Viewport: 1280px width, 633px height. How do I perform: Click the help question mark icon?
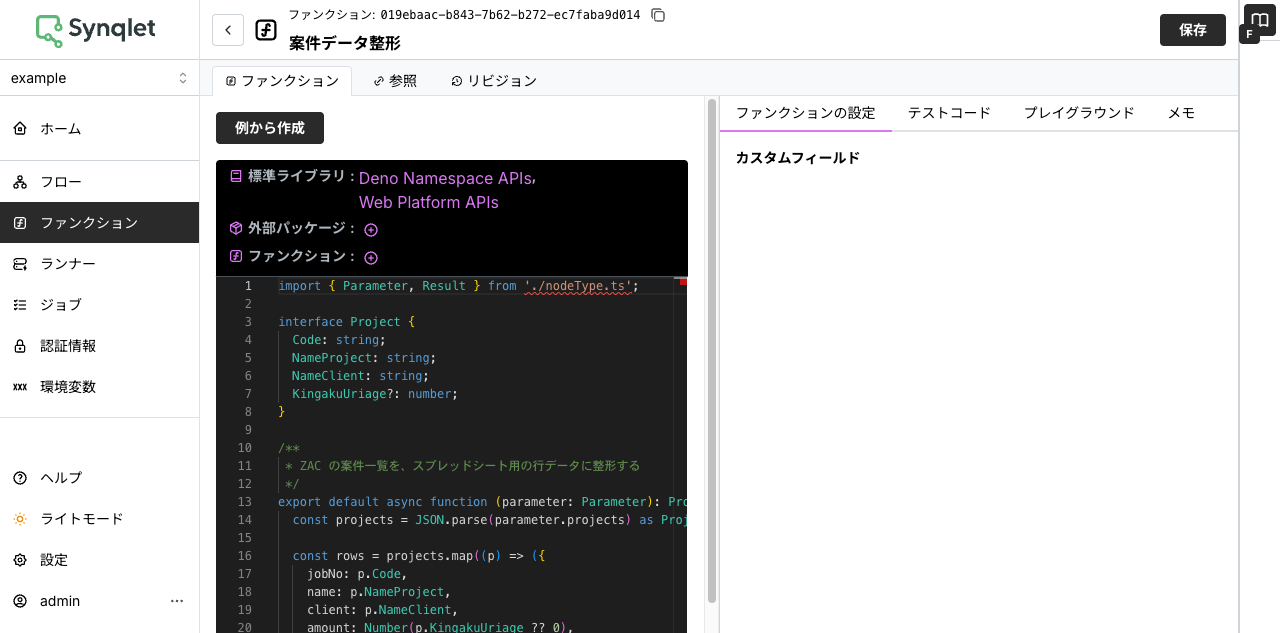20,478
